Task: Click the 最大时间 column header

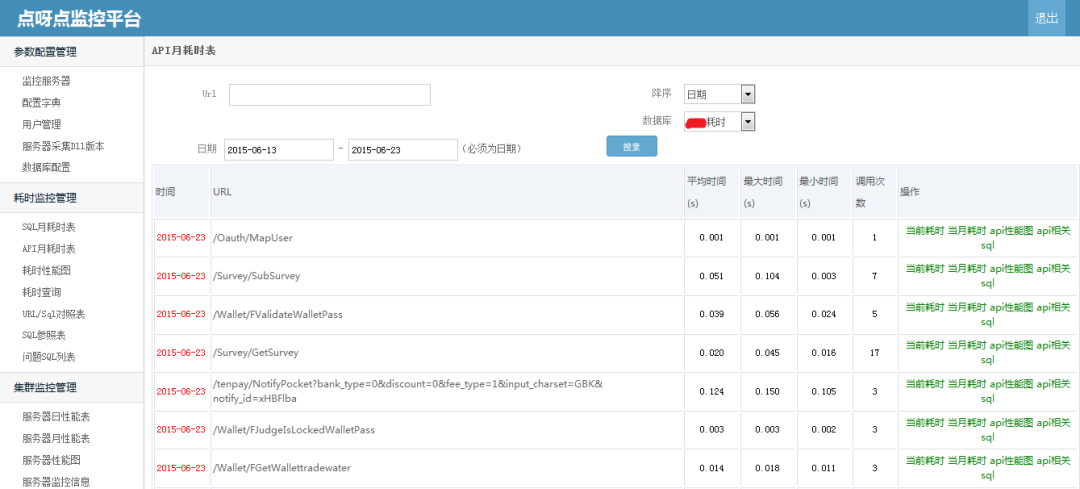Action: 768,192
